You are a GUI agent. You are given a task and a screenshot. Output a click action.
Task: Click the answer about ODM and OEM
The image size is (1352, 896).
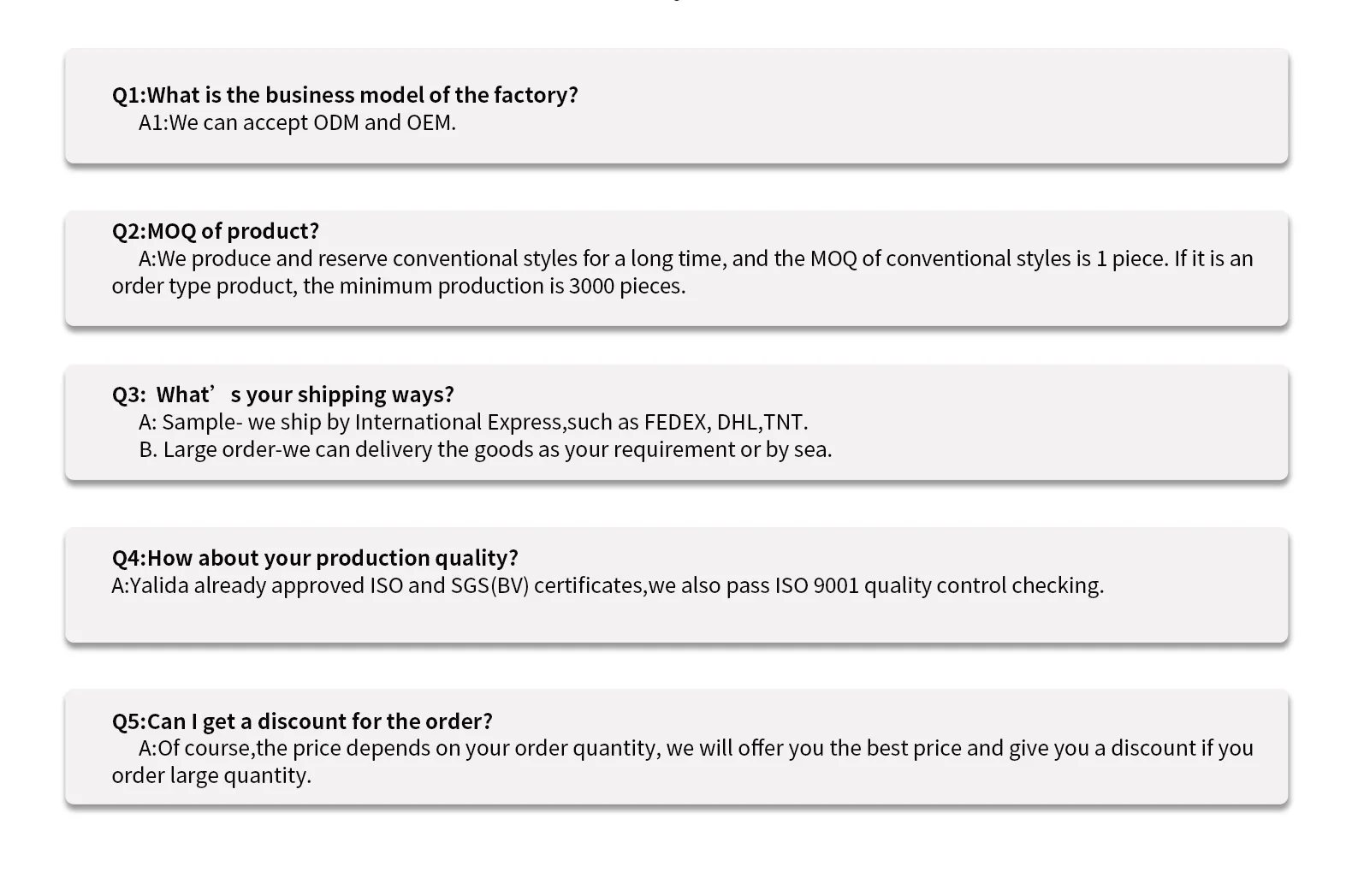[x=297, y=122]
